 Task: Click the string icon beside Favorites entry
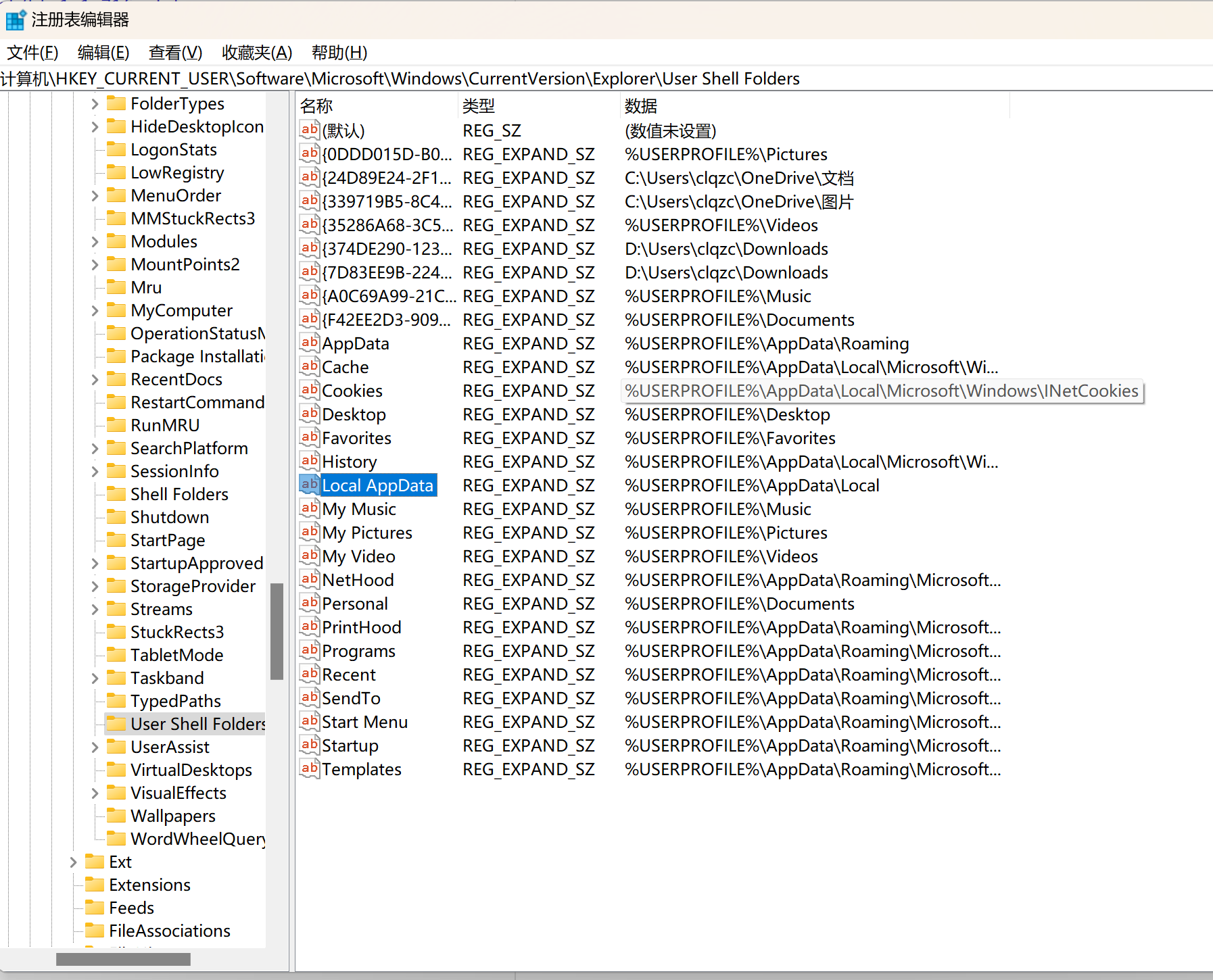pos(310,437)
